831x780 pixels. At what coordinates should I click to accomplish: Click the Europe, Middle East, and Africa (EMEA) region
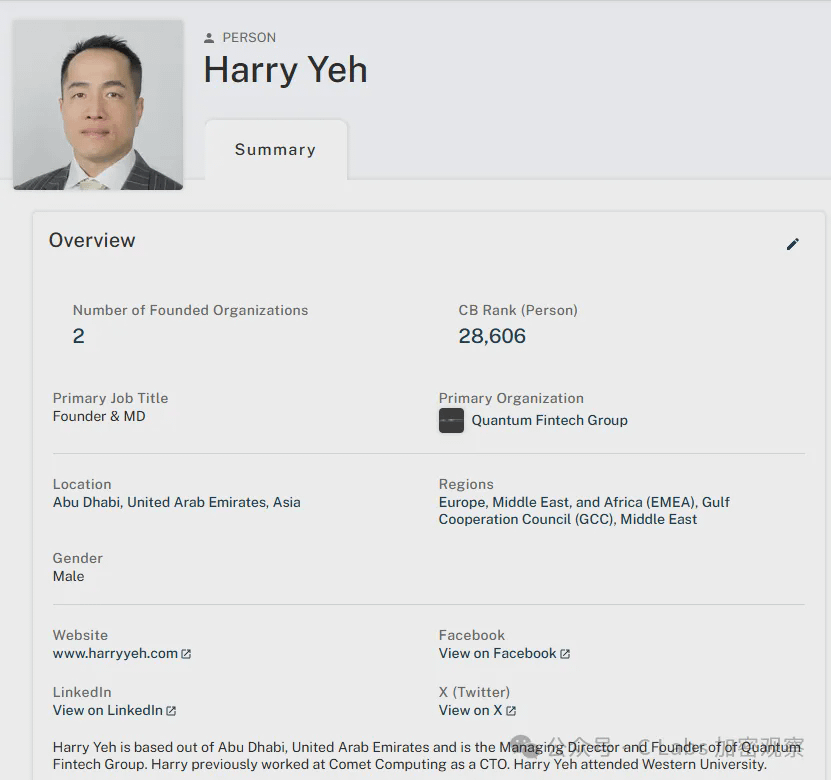tap(567, 502)
